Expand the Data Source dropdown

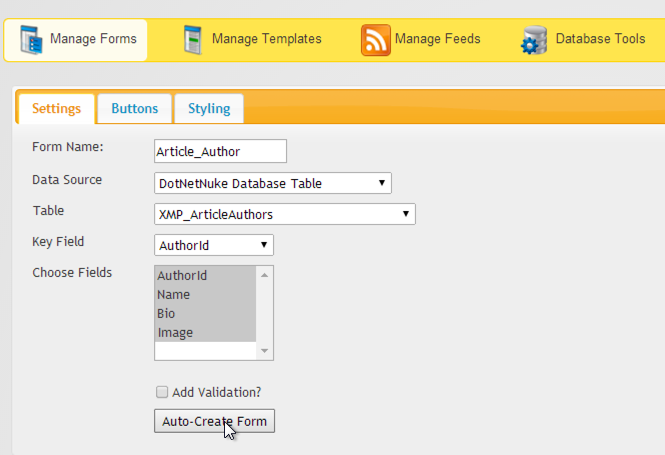[273, 183]
